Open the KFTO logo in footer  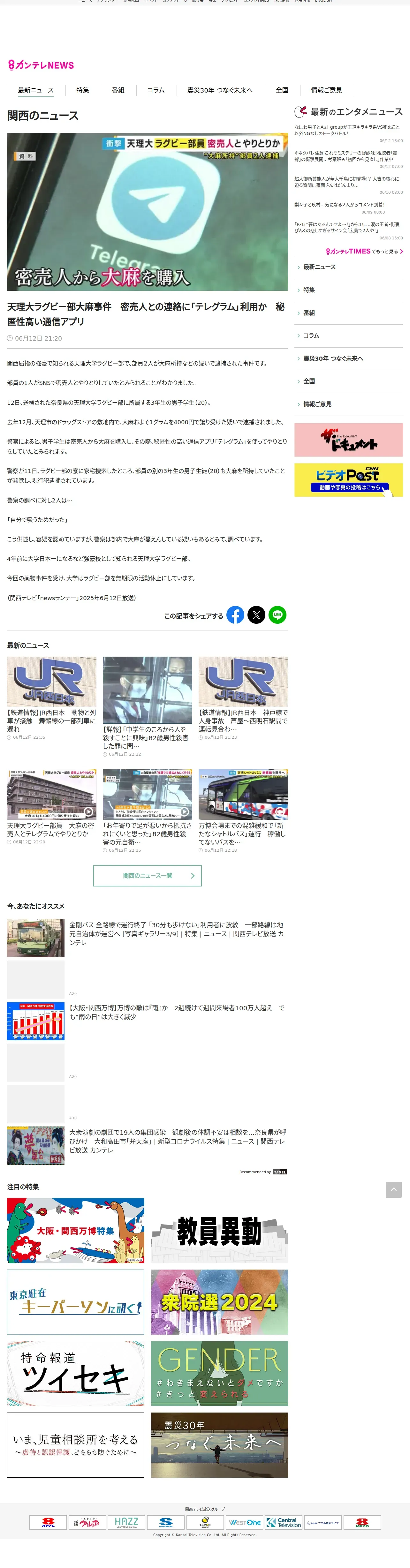[362, 1522]
